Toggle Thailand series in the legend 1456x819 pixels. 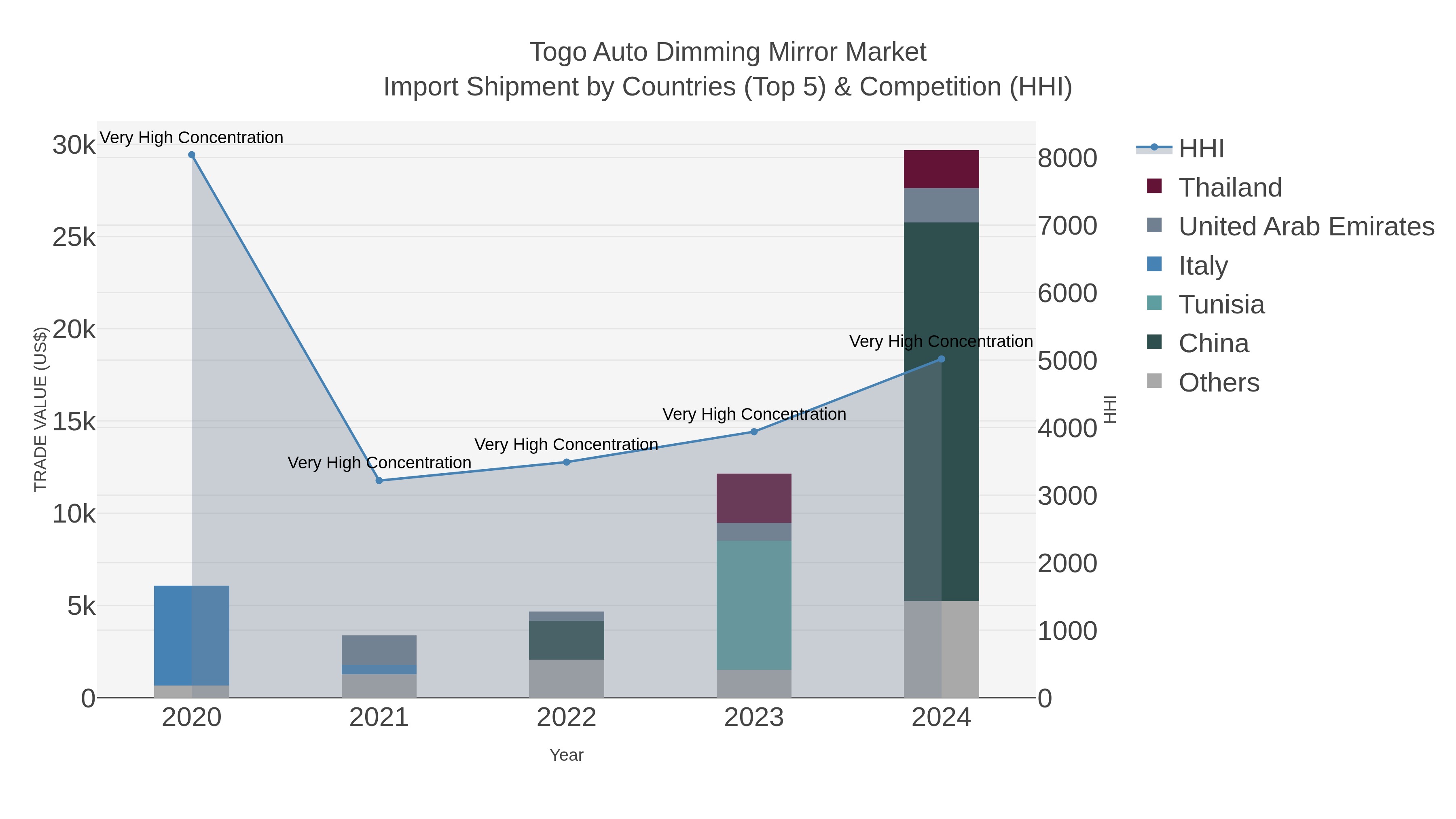(x=1214, y=187)
